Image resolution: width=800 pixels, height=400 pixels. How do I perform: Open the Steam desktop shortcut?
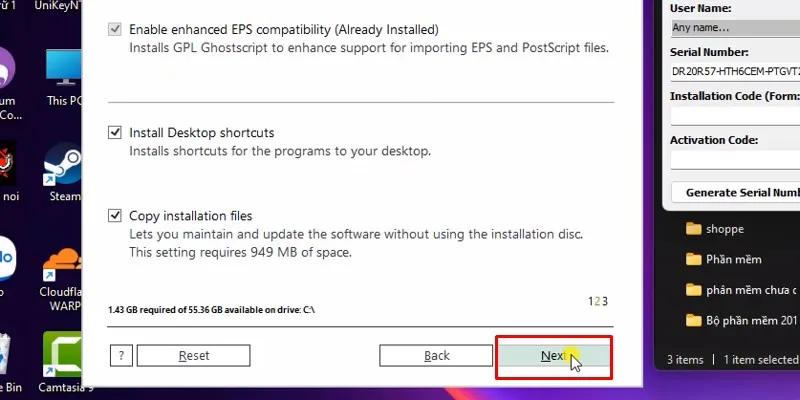click(64, 165)
